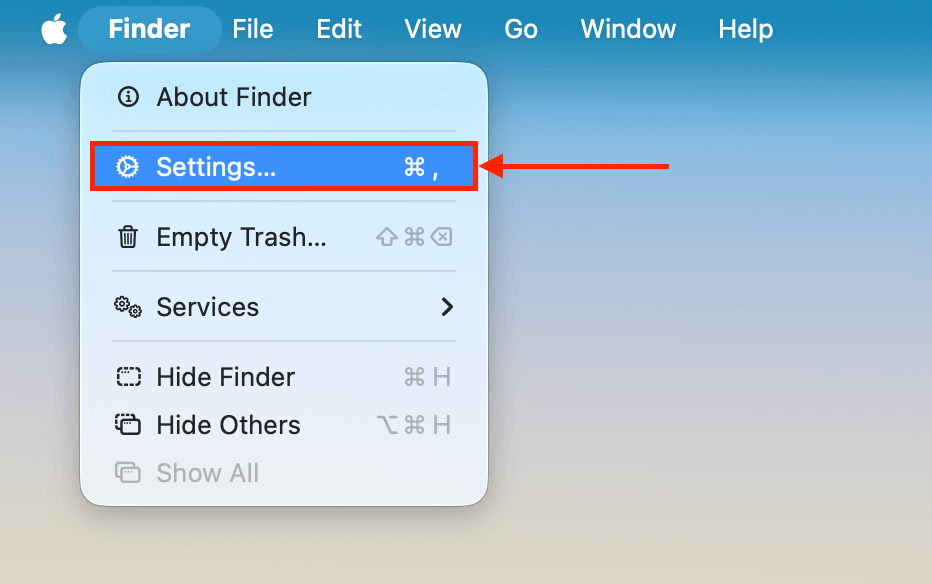Select About Finder
Screen dimensions: 932x584
233,97
